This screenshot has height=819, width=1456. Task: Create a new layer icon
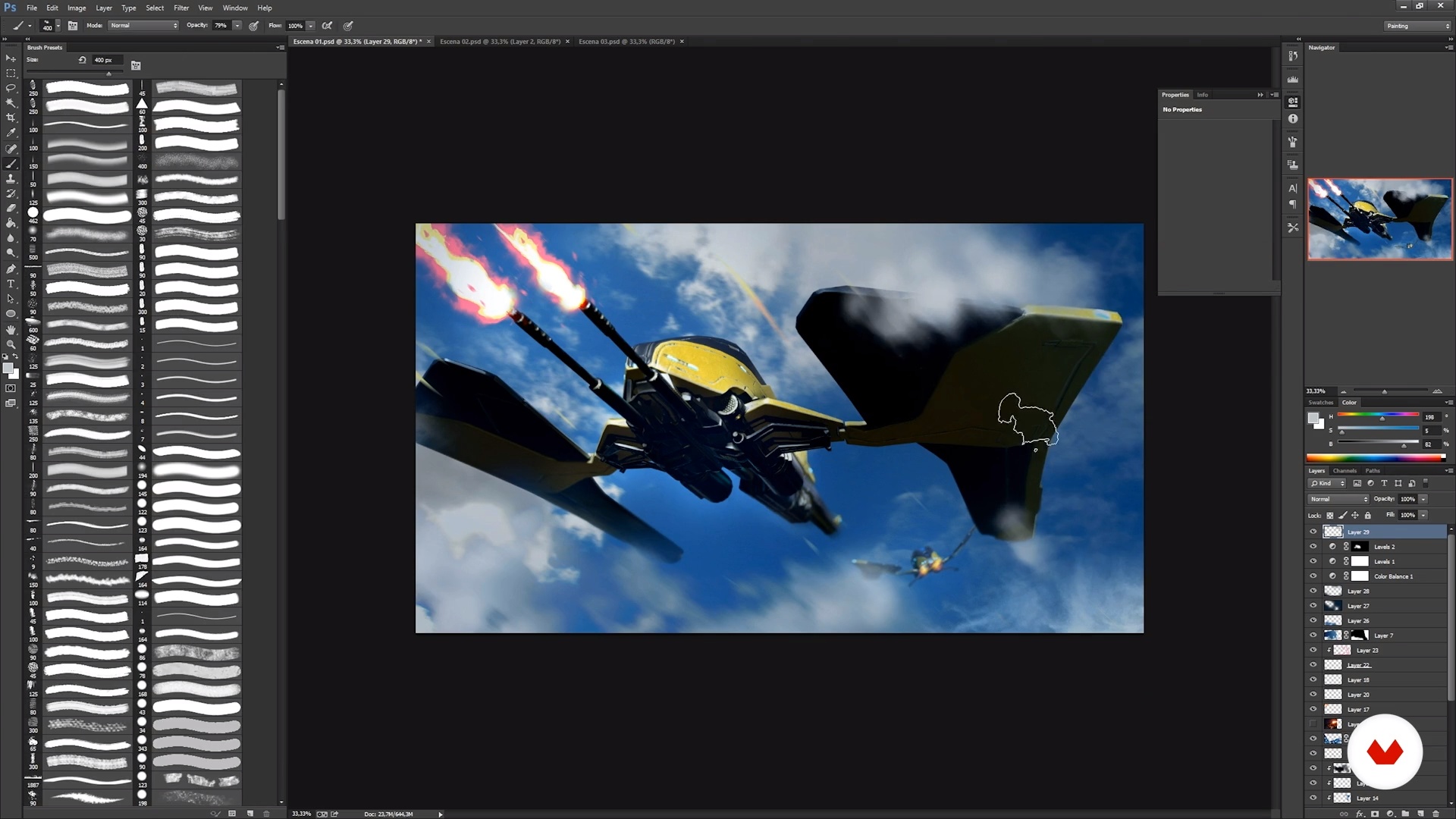click(x=1420, y=814)
